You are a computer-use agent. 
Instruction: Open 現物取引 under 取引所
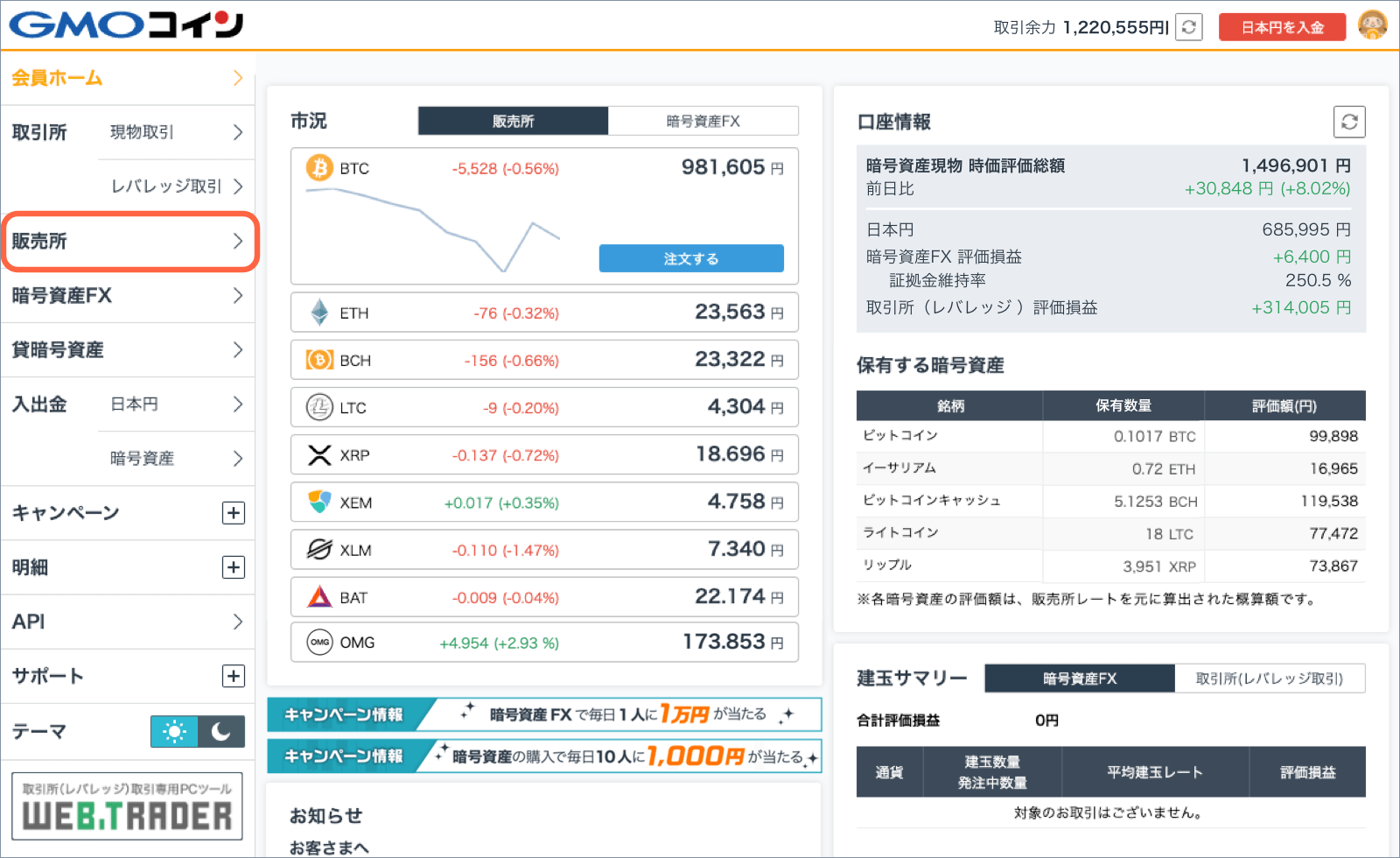(x=176, y=132)
